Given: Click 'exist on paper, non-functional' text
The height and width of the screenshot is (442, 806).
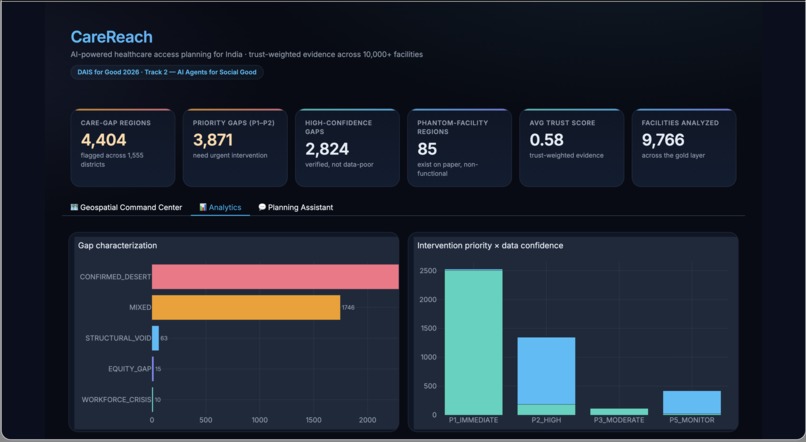Looking at the screenshot, I should pyautogui.click(x=447, y=169).
